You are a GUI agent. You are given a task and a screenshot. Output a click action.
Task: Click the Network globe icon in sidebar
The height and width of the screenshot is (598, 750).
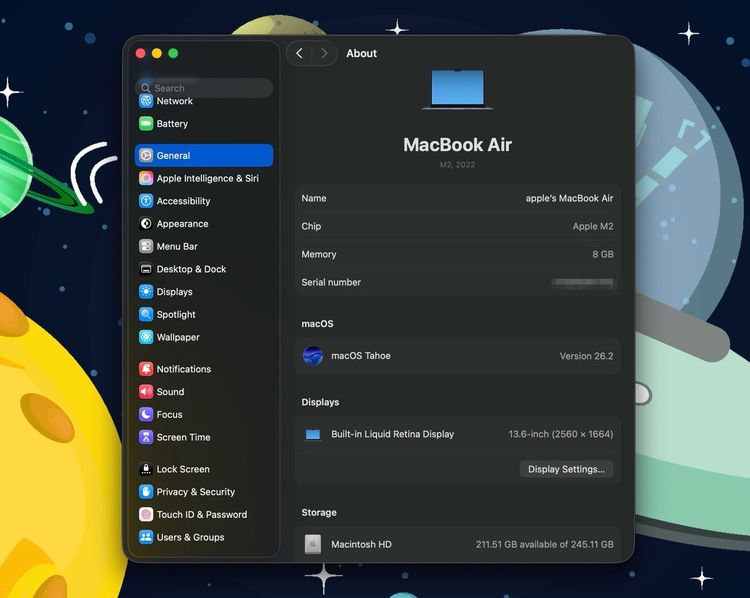[146, 101]
